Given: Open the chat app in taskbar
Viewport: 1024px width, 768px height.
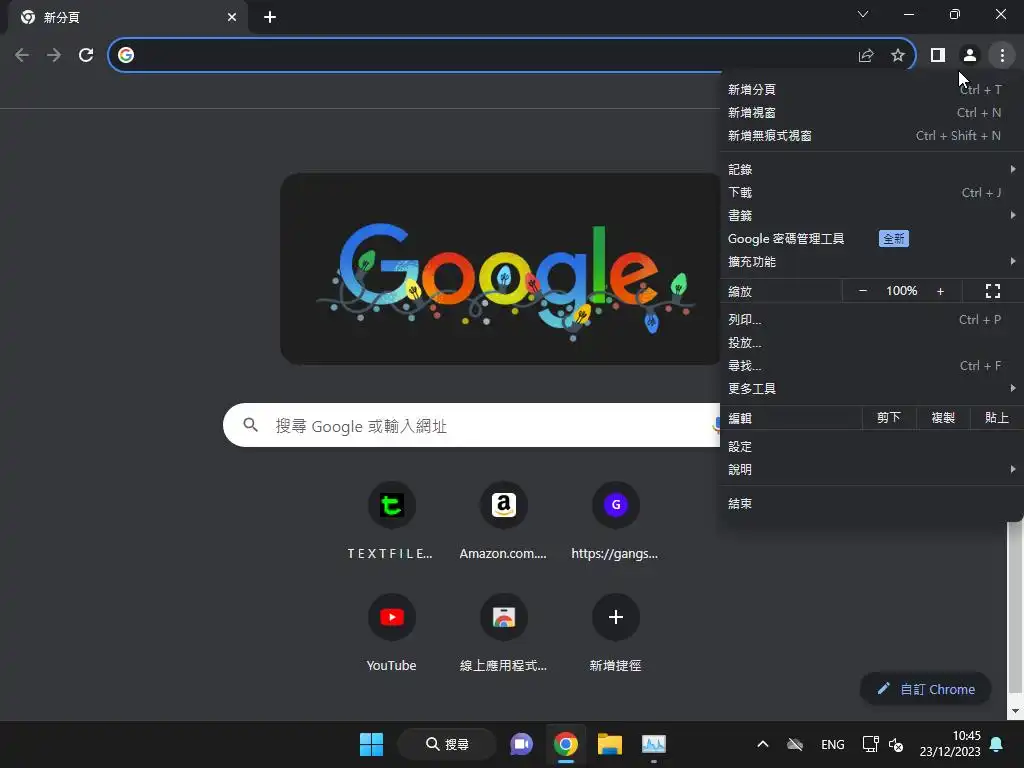Looking at the screenshot, I should (521, 744).
